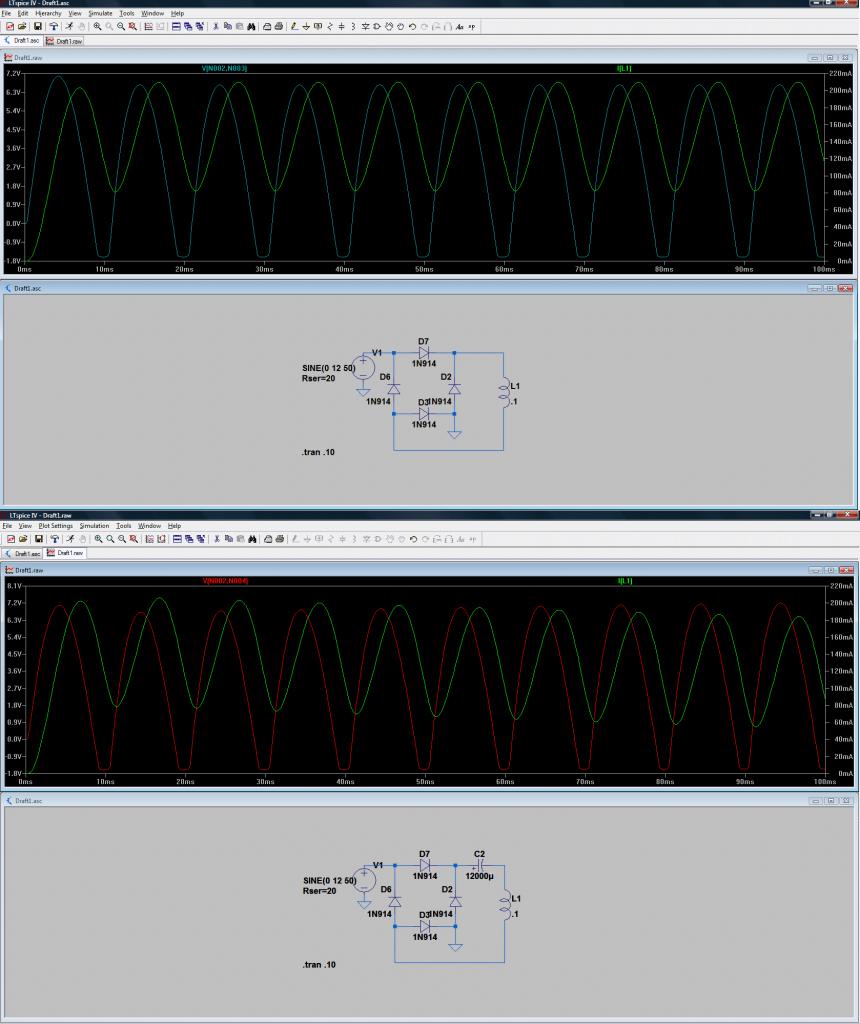Viewport: 860px width, 1024px height.
Task: Open Control Panel hammer icon in top toolbar
Action: [x=54, y=27]
